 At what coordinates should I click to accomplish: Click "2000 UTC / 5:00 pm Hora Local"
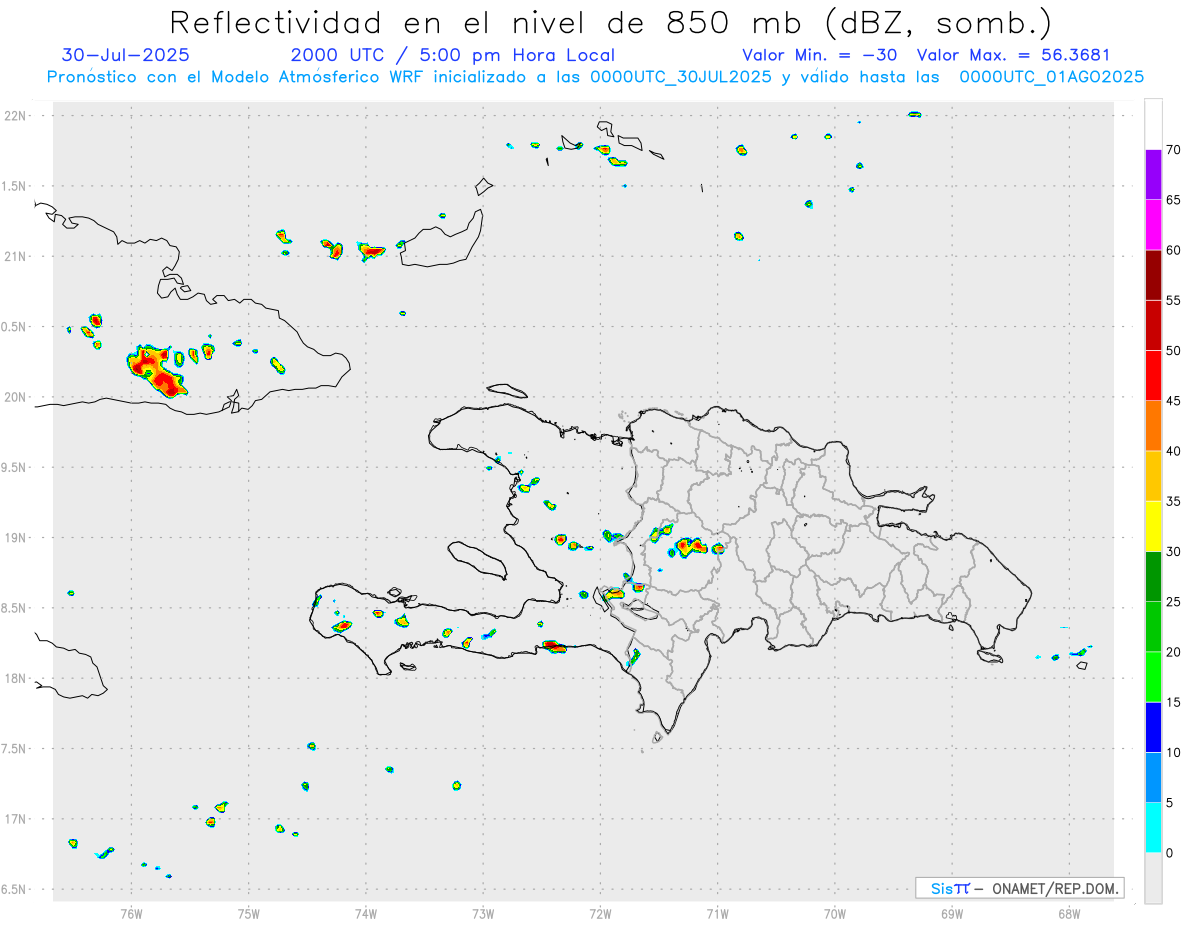(453, 55)
